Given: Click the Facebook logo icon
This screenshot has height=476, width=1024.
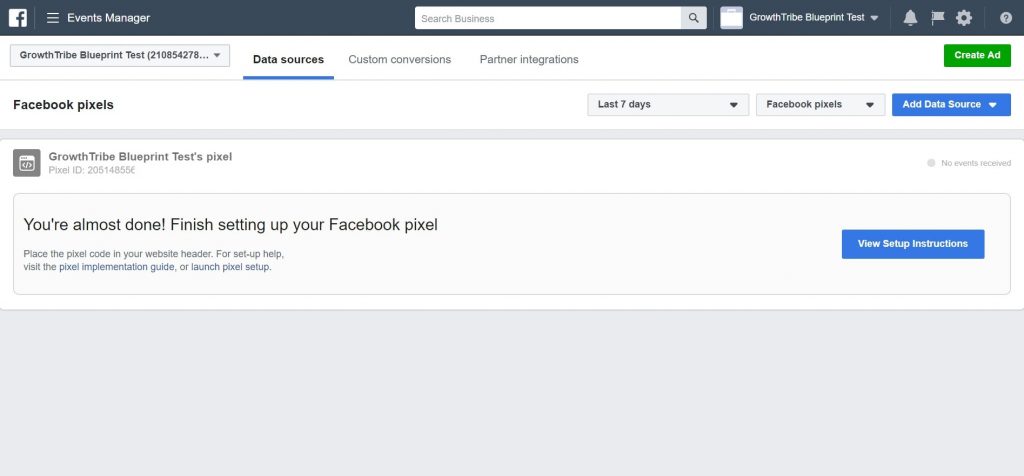Looking at the screenshot, I should [18, 18].
